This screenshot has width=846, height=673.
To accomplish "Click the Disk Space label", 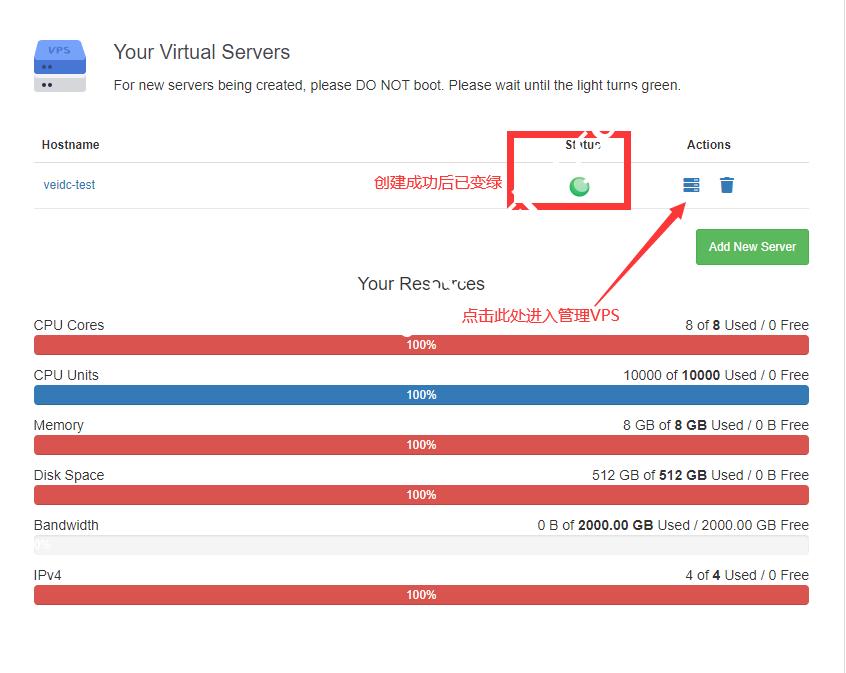I will 69,475.
